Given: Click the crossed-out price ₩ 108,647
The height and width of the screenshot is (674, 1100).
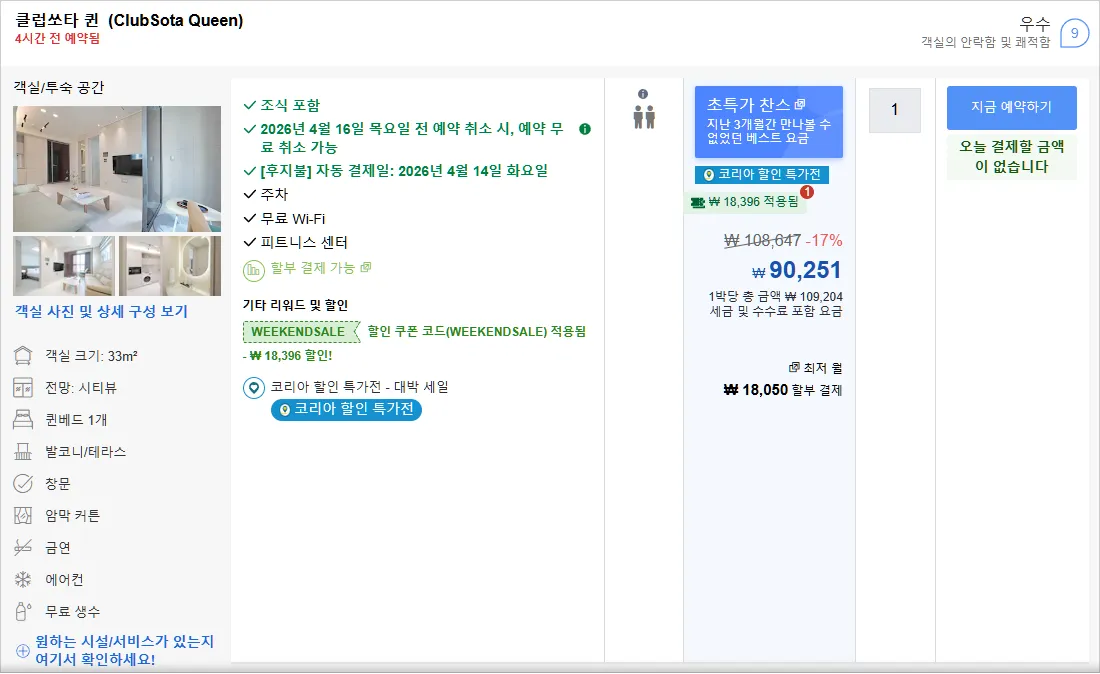Looking at the screenshot, I should [763, 241].
